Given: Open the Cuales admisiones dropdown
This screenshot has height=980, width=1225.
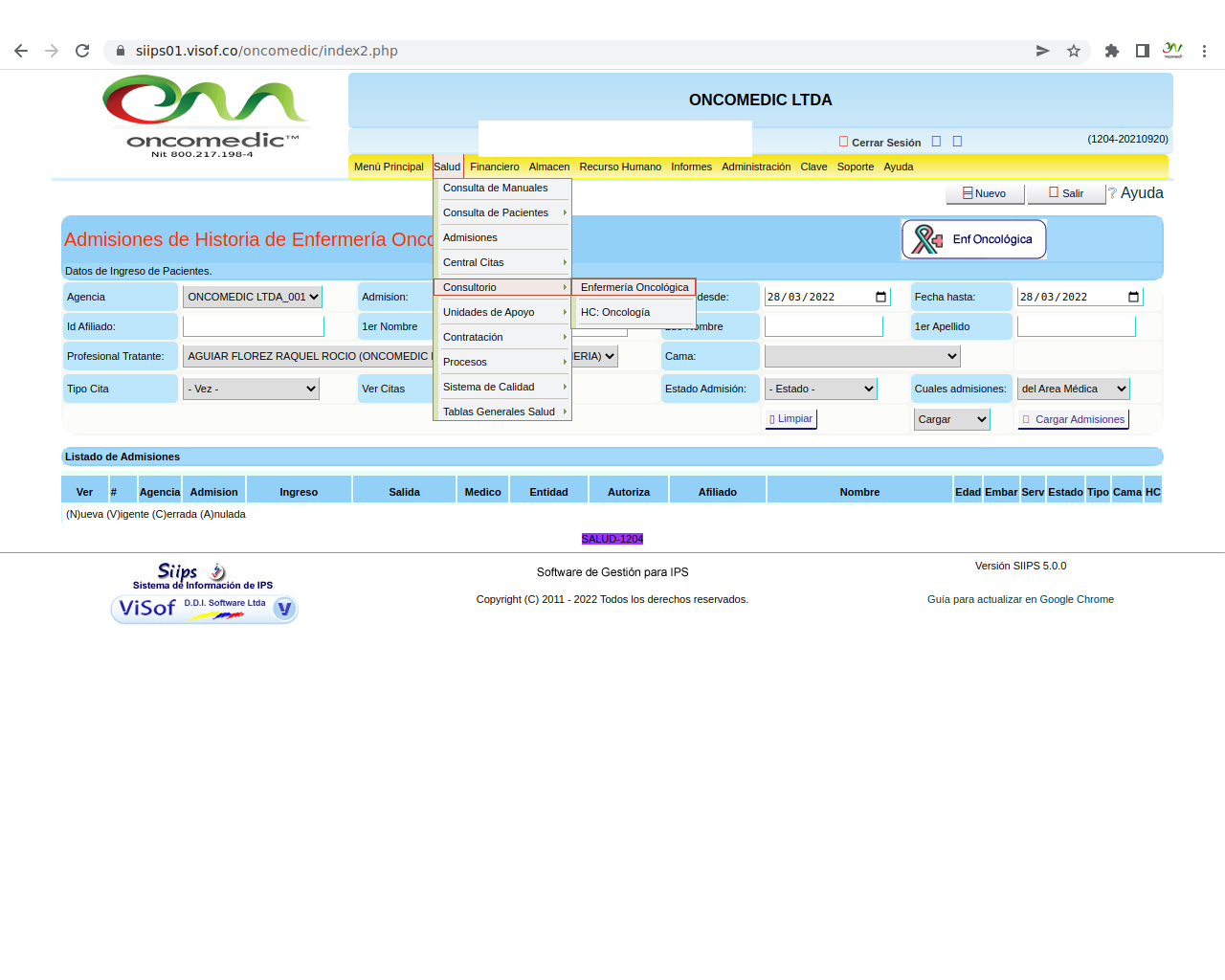Looking at the screenshot, I should pos(1073,389).
